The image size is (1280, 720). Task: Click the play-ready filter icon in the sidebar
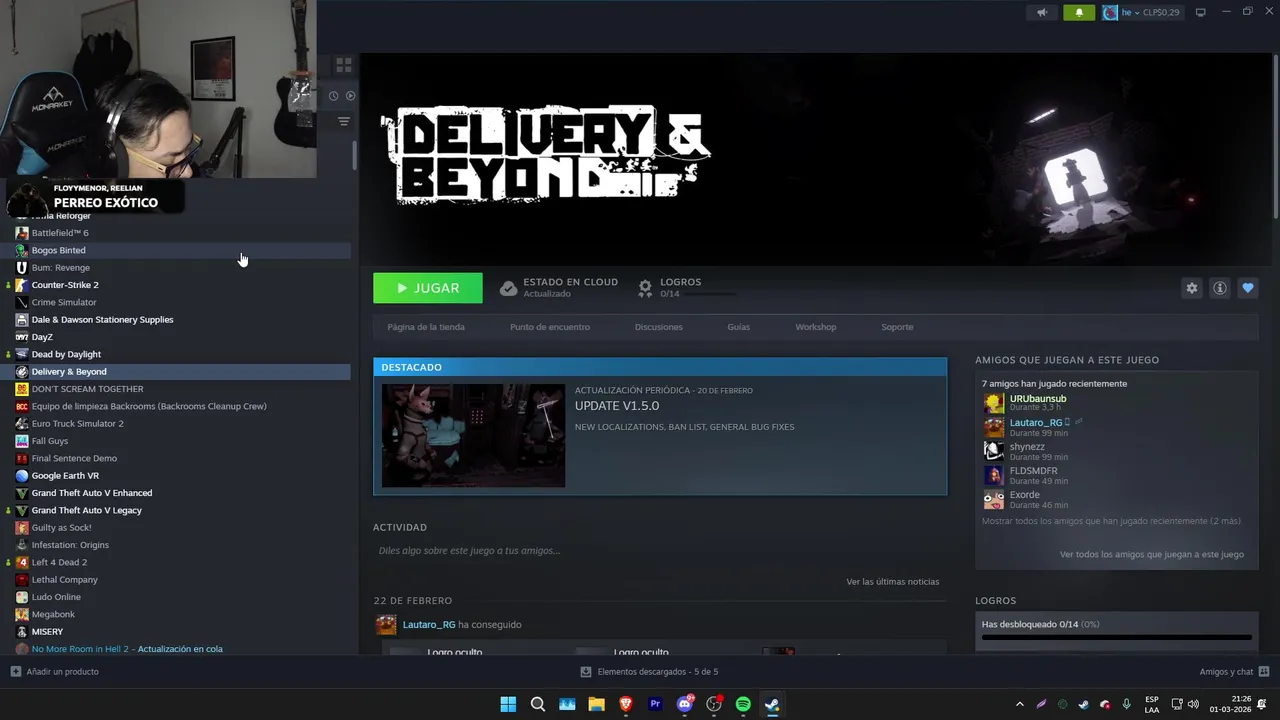(x=350, y=96)
